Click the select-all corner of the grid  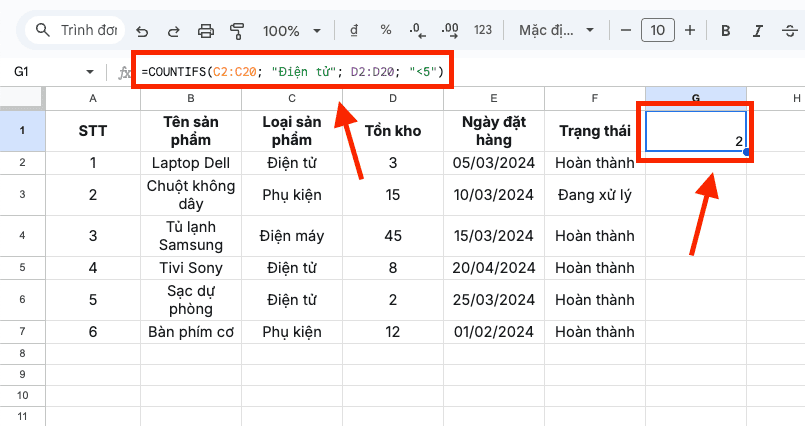pyautogui.click(x=23, y=98)
